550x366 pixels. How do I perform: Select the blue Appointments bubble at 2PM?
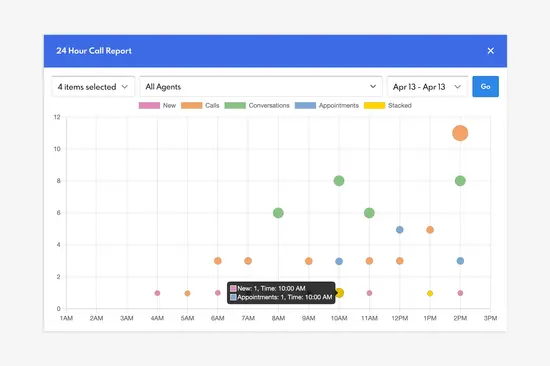pyautogui.click(x=460, y=261)
